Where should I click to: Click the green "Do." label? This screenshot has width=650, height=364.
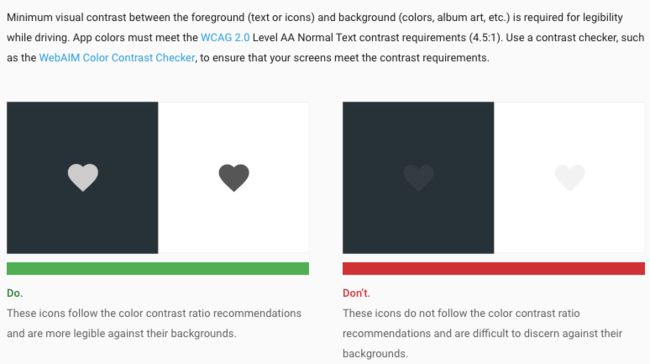point(15,293)
